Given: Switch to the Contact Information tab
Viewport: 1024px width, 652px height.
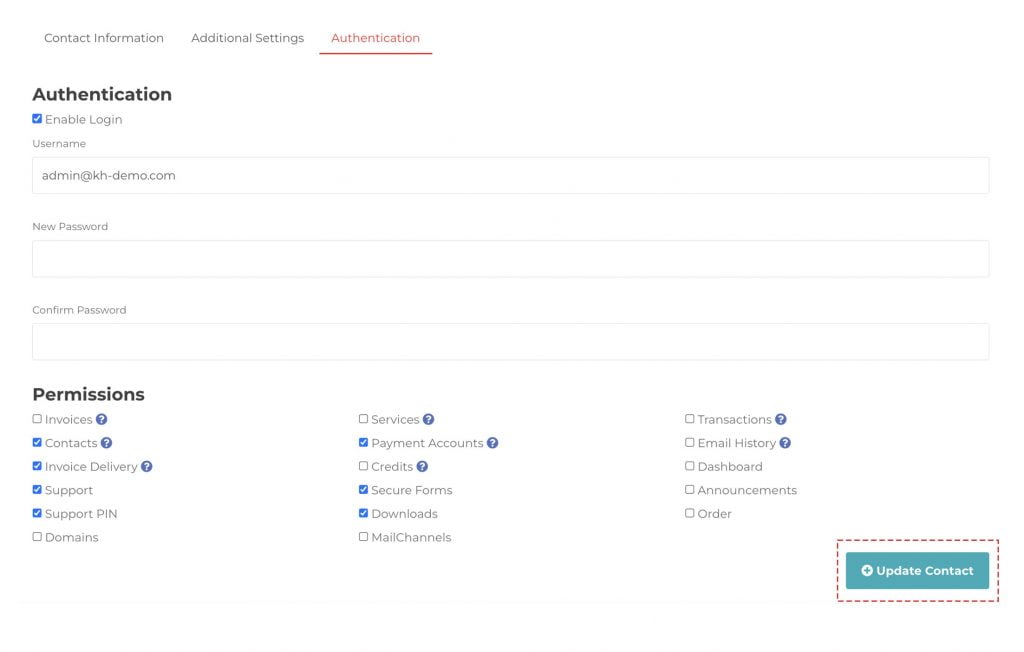Looking at the screenshot, I should point(104,38).
